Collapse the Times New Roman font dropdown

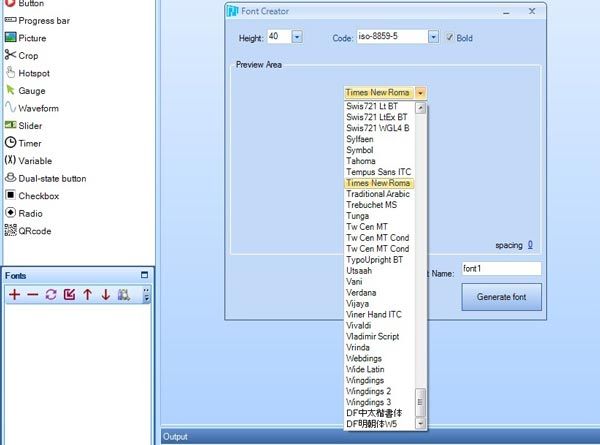pos(421,93)
